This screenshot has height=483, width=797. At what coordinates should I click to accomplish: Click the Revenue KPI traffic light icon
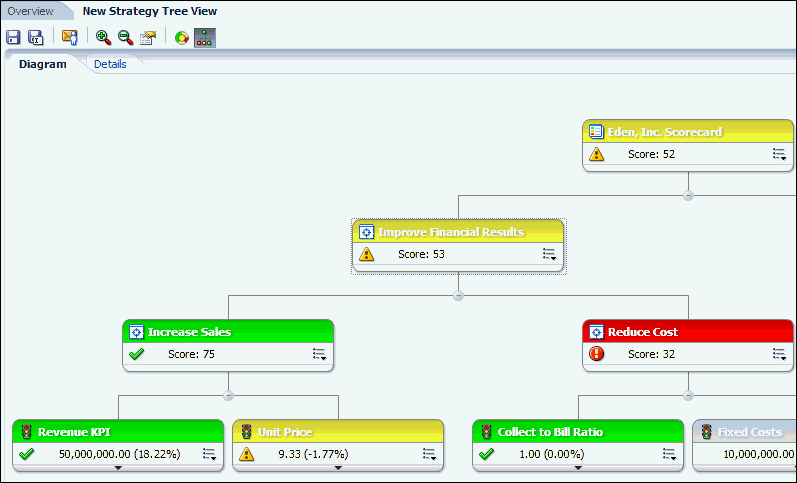click(x=26, y=432)
